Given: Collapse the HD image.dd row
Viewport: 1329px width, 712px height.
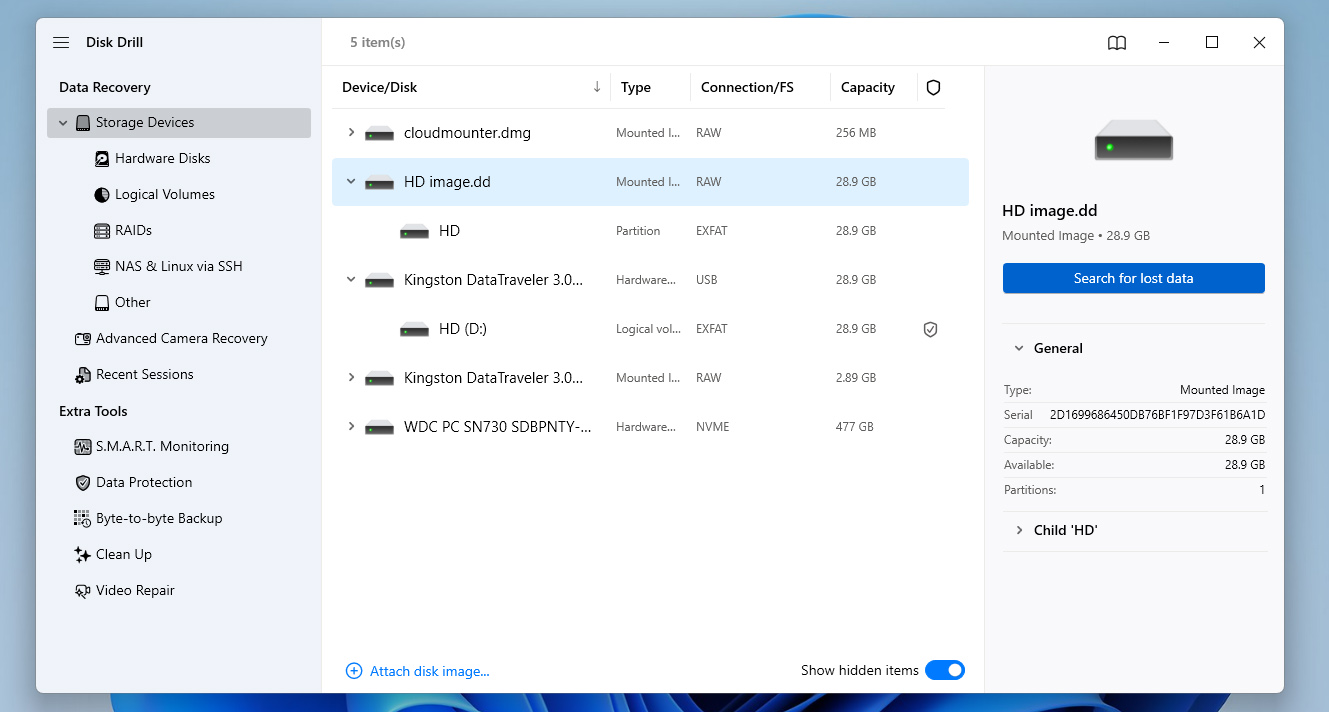Looking at the screenshot, I should [351, 182].
